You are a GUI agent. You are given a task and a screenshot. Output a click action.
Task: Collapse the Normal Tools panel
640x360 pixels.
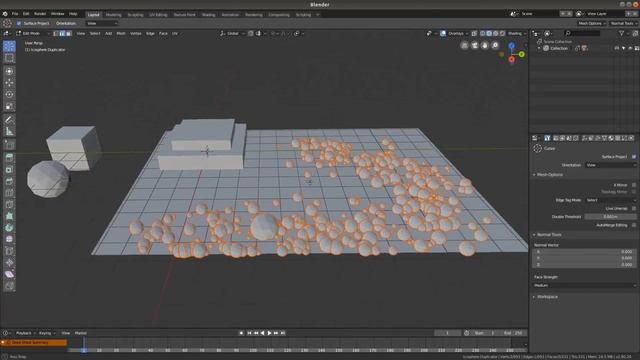[x=549, y=235]
